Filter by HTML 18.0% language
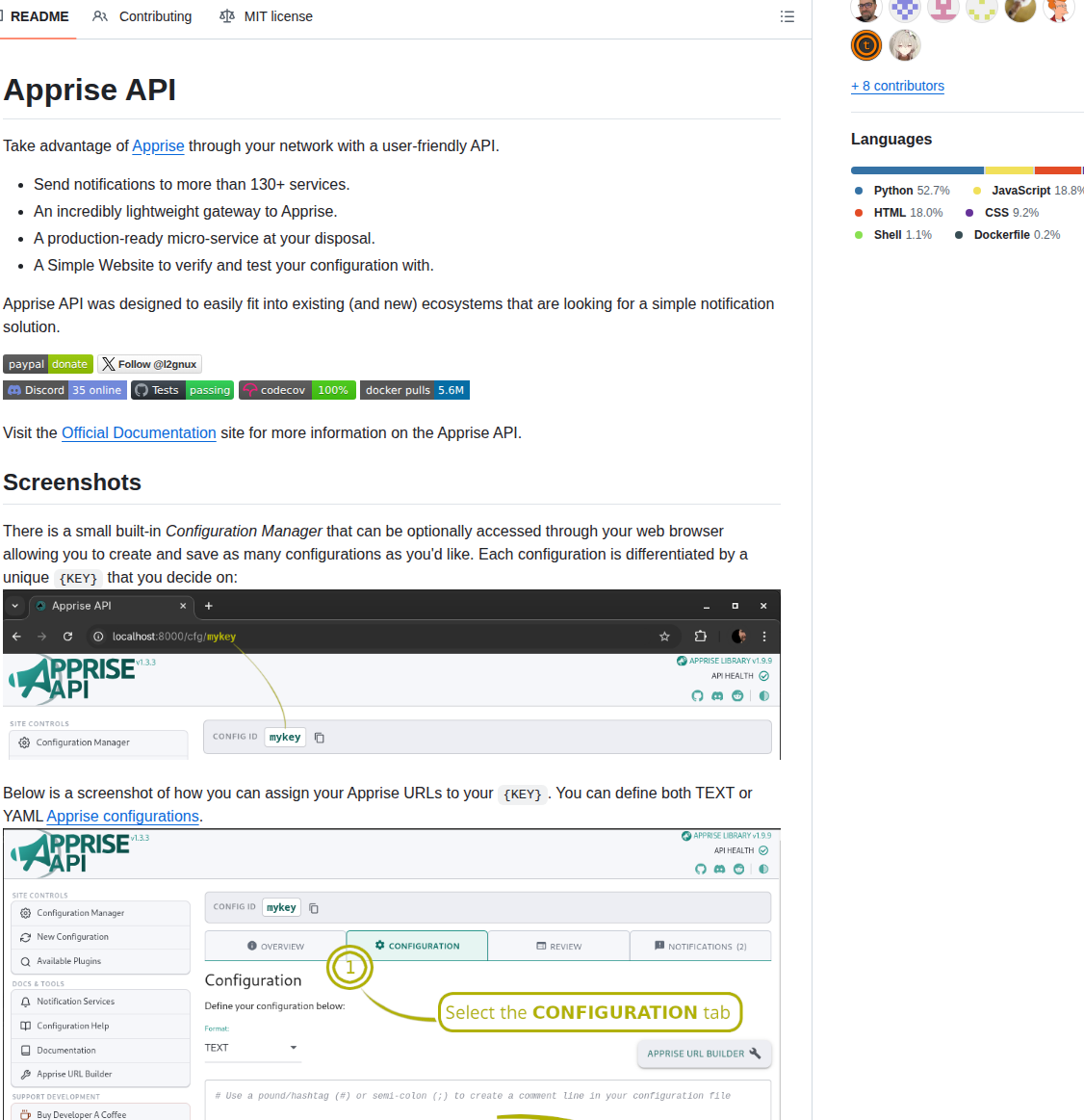 899,213
